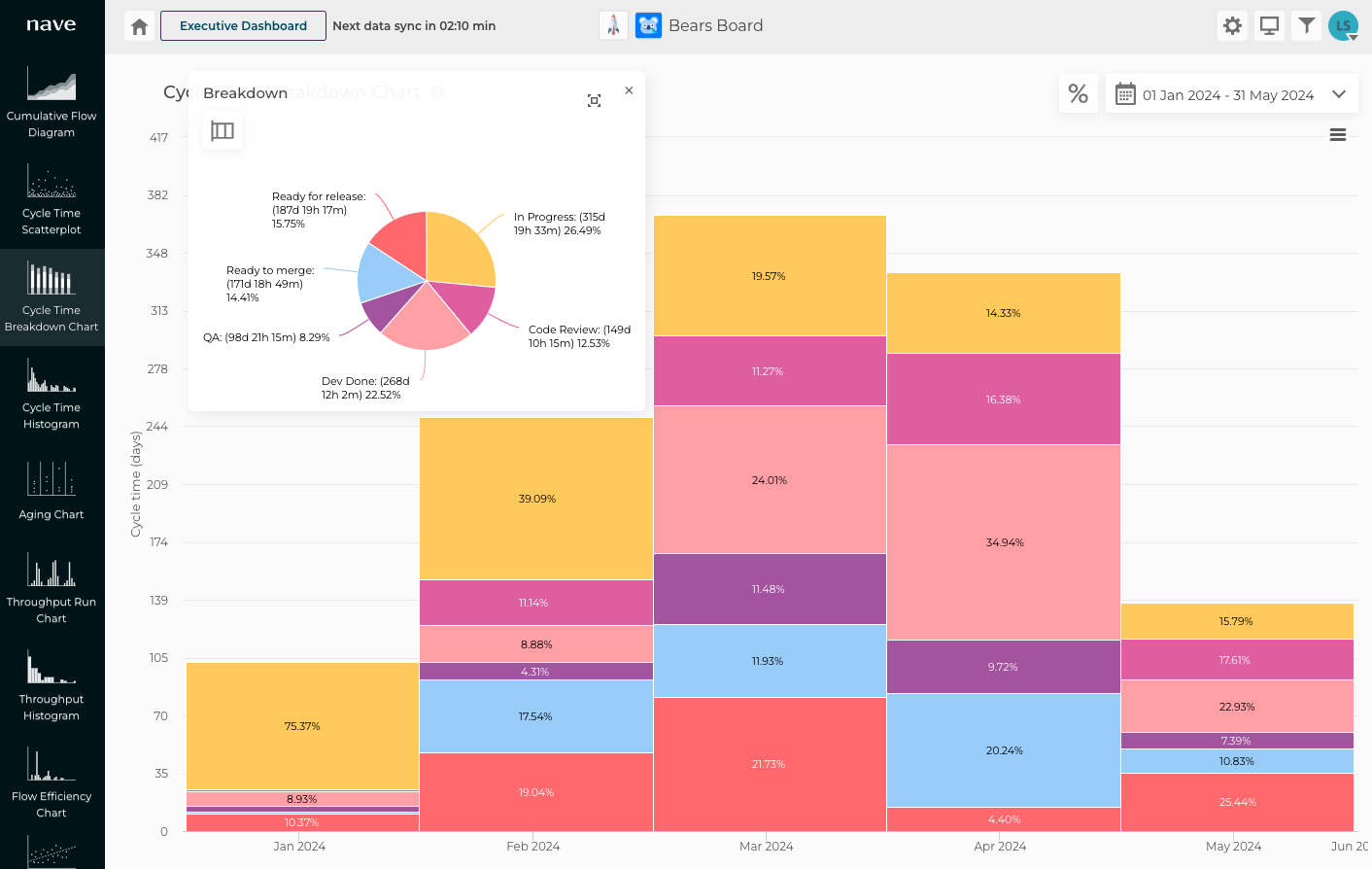This screenshot has width=1372, height=869.
Task: Open the settings gear icon
Action: click(1232, 26)
